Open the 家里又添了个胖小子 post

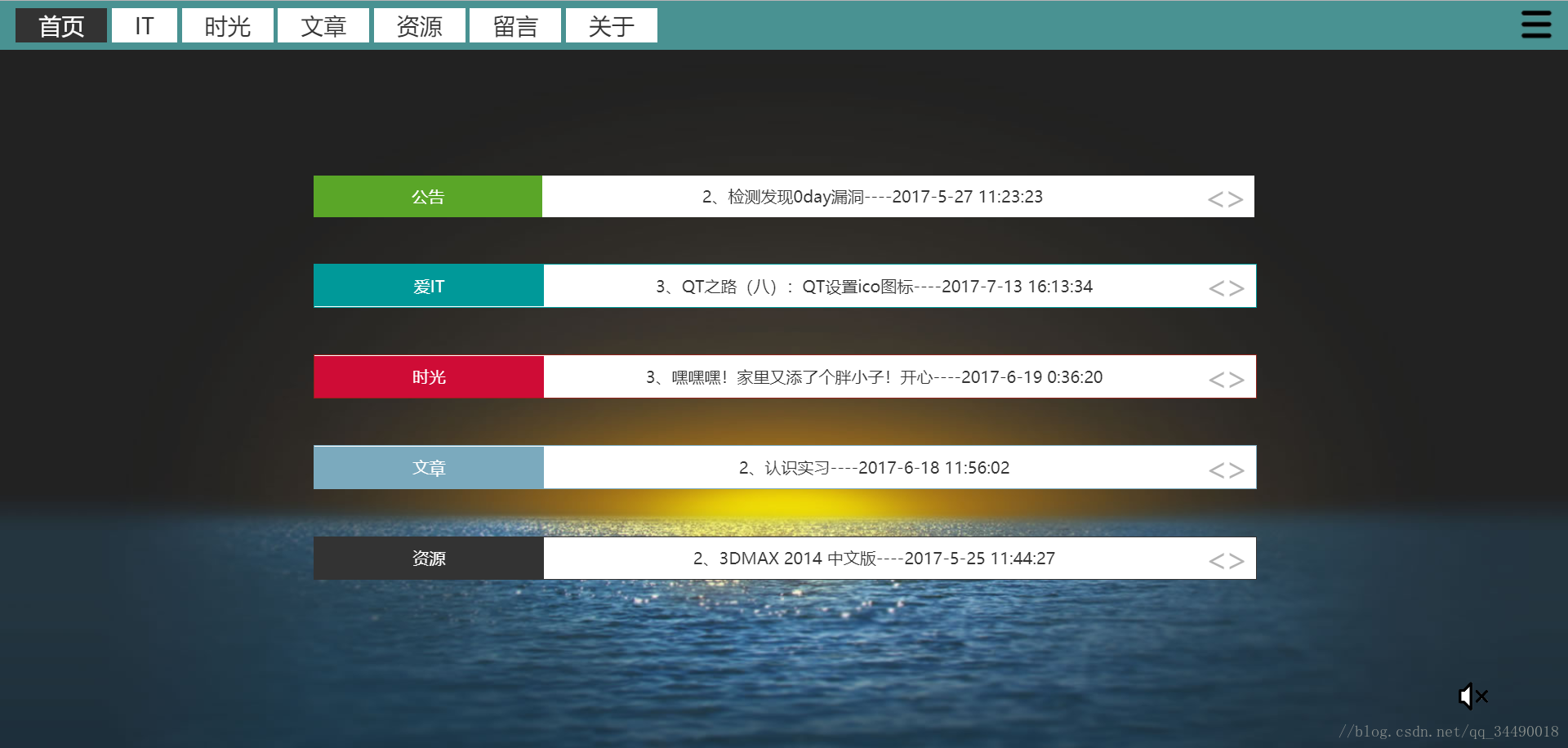[874, 377]
